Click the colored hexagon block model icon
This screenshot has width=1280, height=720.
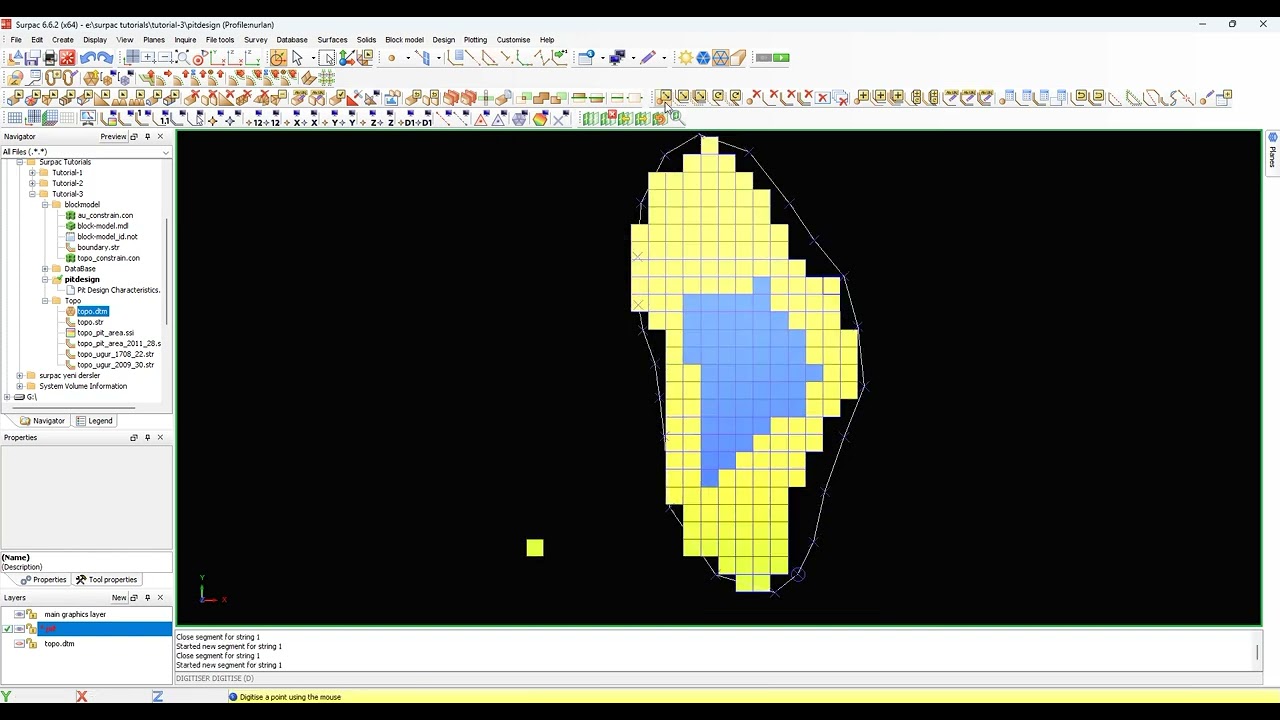point(540,118)
